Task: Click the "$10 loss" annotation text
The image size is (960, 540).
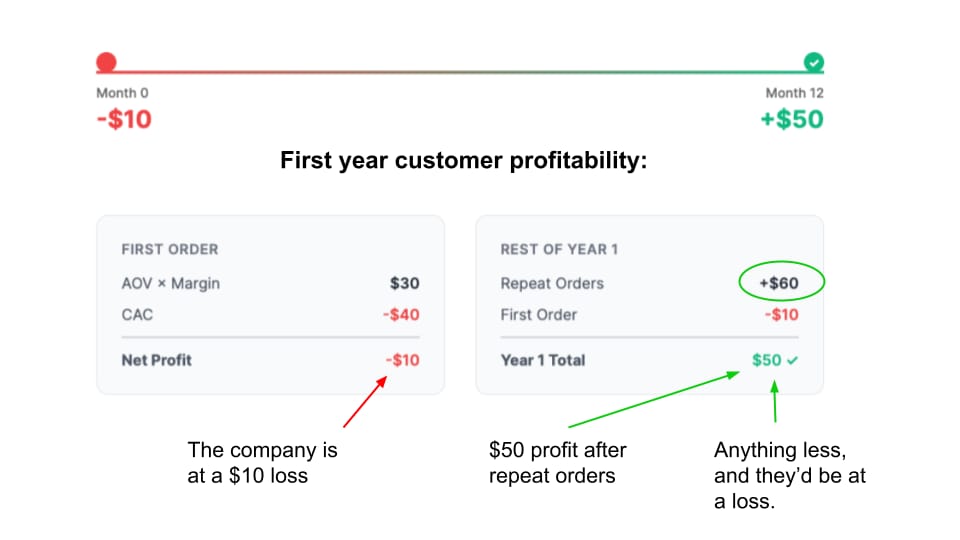Action: (x=248, y=476)
